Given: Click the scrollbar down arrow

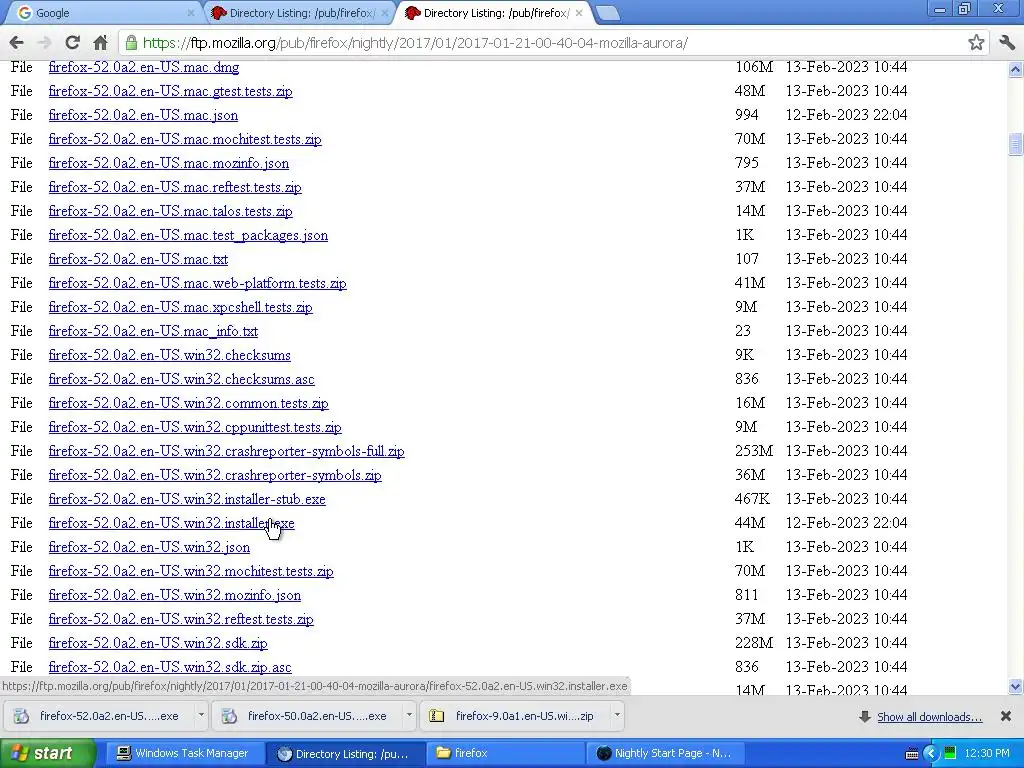Looking at the screenshot, I should [x=1015, y=686].
